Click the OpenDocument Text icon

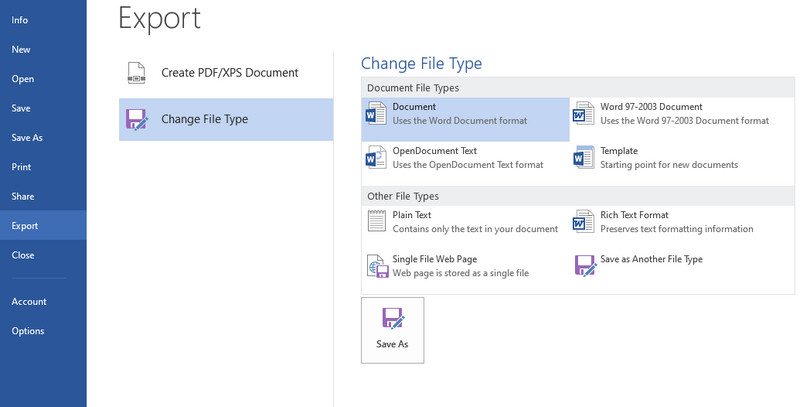376,158
